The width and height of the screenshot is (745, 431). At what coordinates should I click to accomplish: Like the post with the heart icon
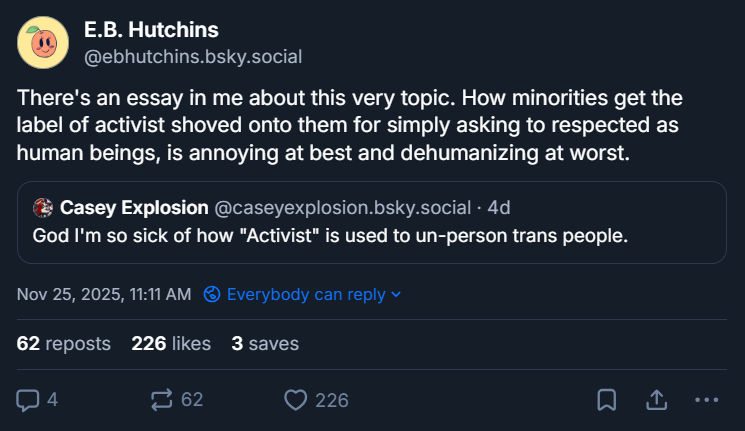coord(296,400)
